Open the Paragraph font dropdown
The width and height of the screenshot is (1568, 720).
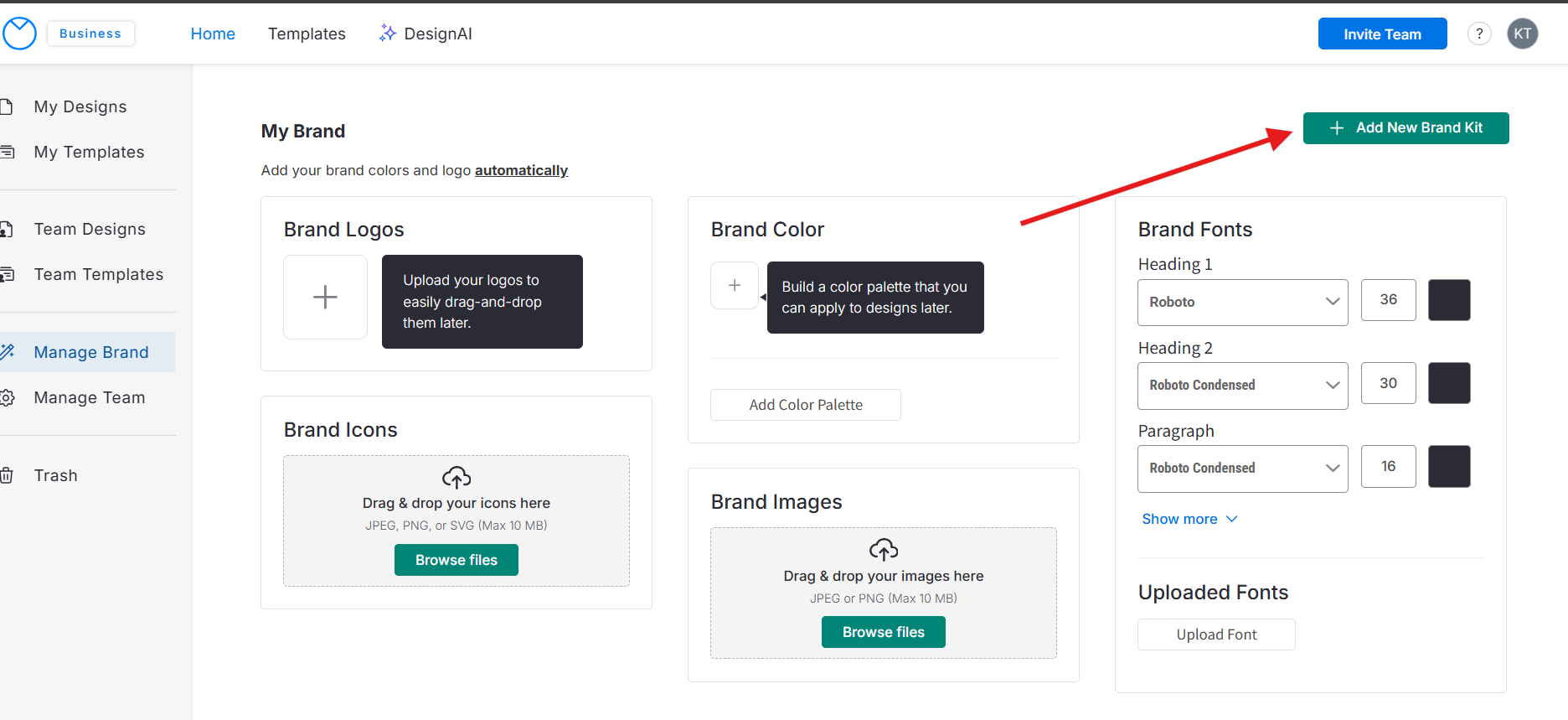(1242, 469)
